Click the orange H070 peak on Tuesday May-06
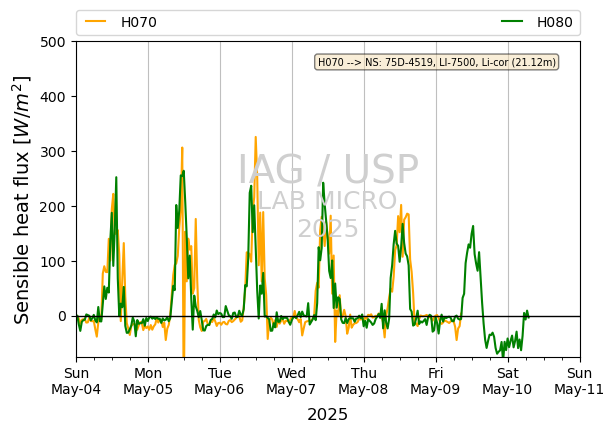The height and width of the screenshot is (433, 615). (x=256, y=137)
